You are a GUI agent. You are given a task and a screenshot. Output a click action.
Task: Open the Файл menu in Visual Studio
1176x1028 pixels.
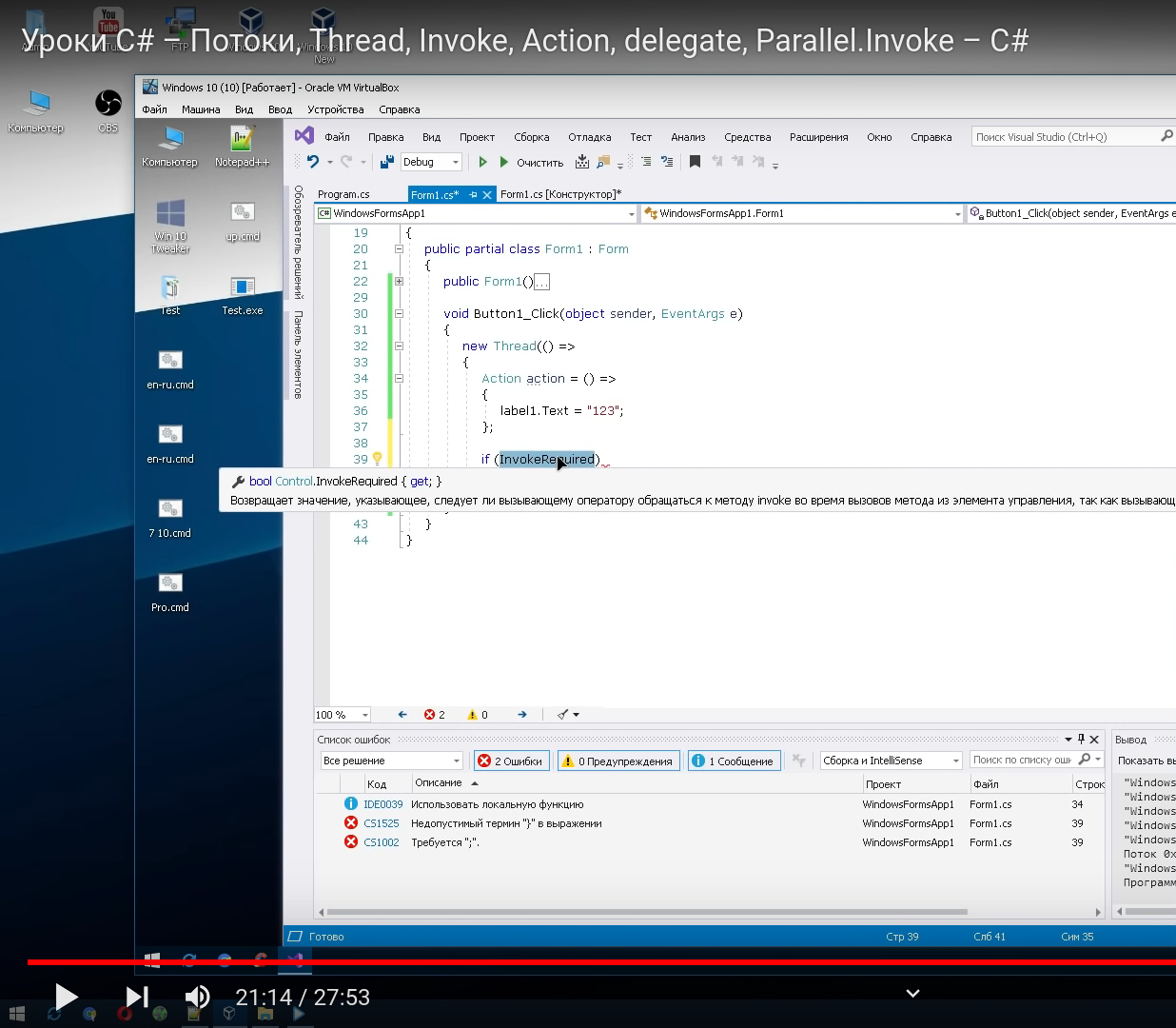click(x=337, y=137)
